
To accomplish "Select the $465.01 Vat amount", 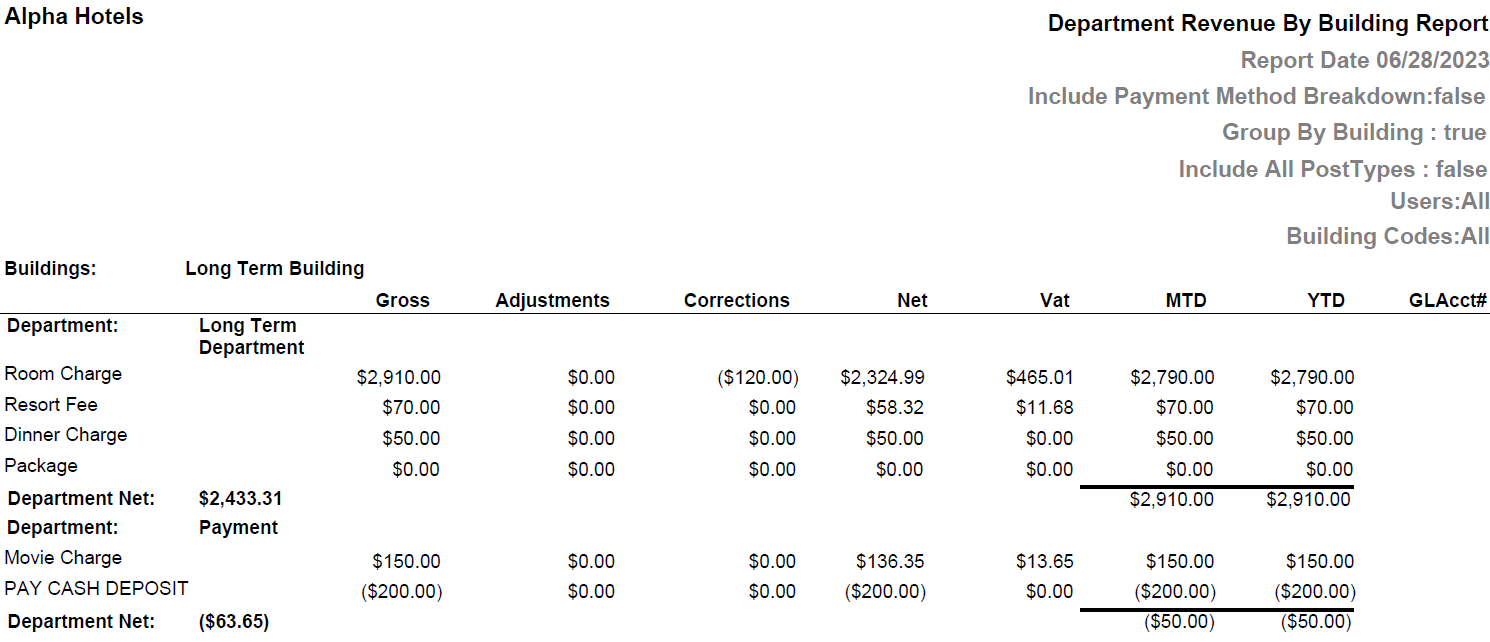I will coord(1039,378).
